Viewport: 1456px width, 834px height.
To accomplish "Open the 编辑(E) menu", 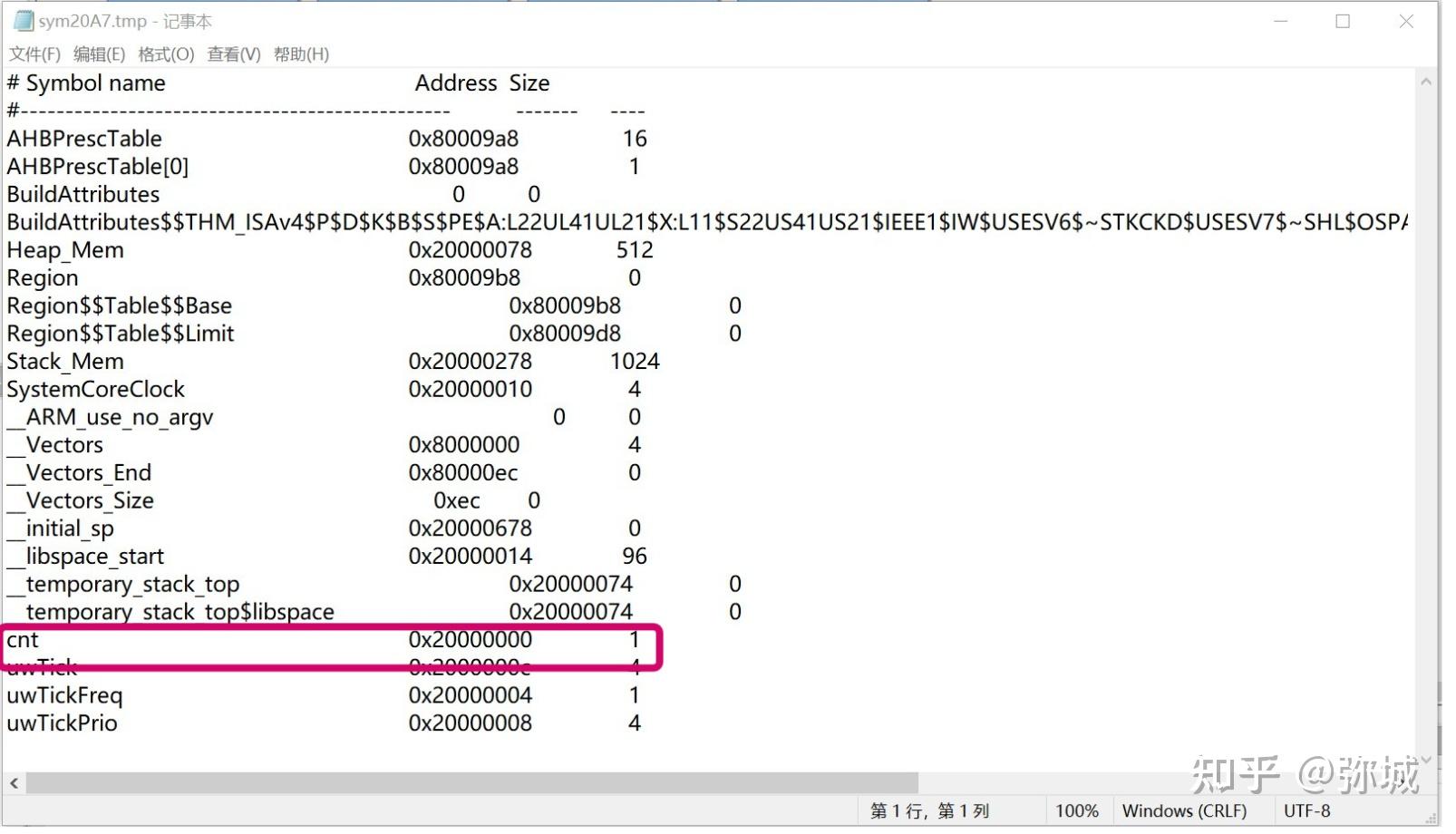I will point(100,54).
